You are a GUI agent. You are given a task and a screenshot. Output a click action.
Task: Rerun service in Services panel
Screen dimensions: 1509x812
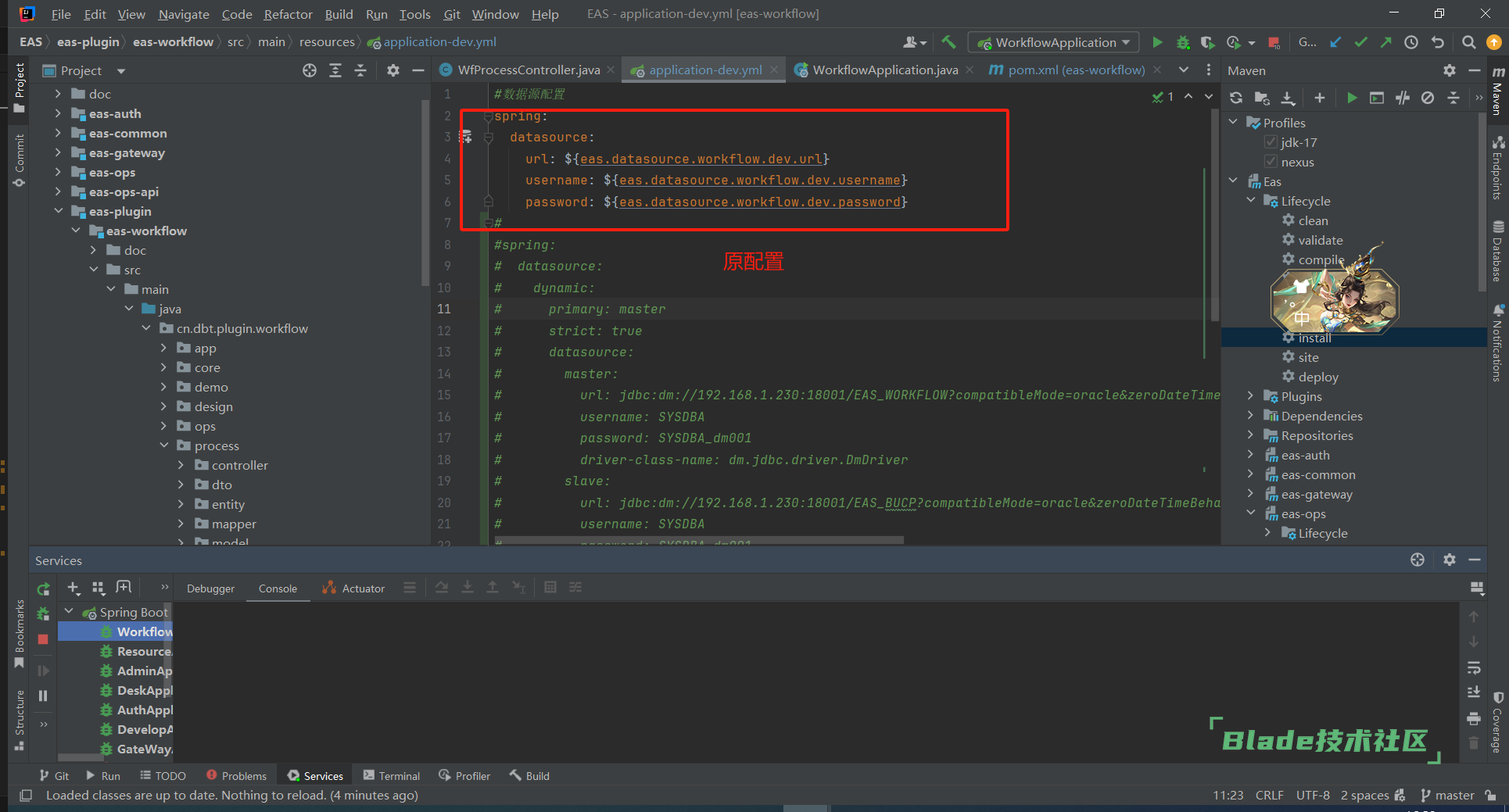point(43,588)
